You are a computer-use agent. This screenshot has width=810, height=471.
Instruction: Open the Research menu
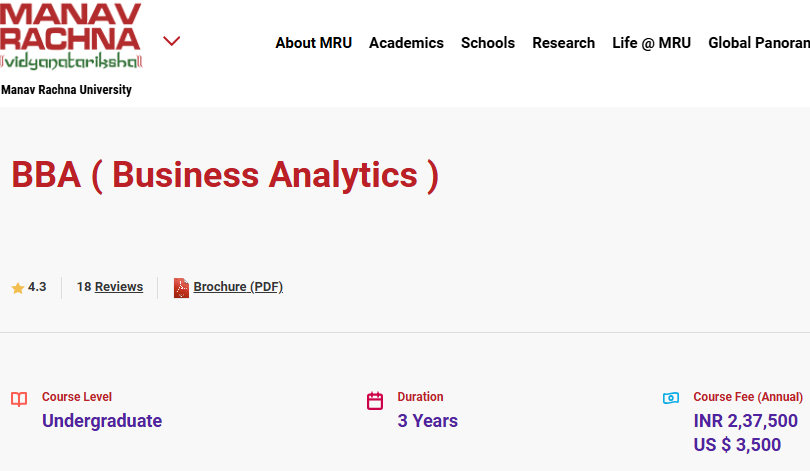pyautogui.click(x=563, y=43)
